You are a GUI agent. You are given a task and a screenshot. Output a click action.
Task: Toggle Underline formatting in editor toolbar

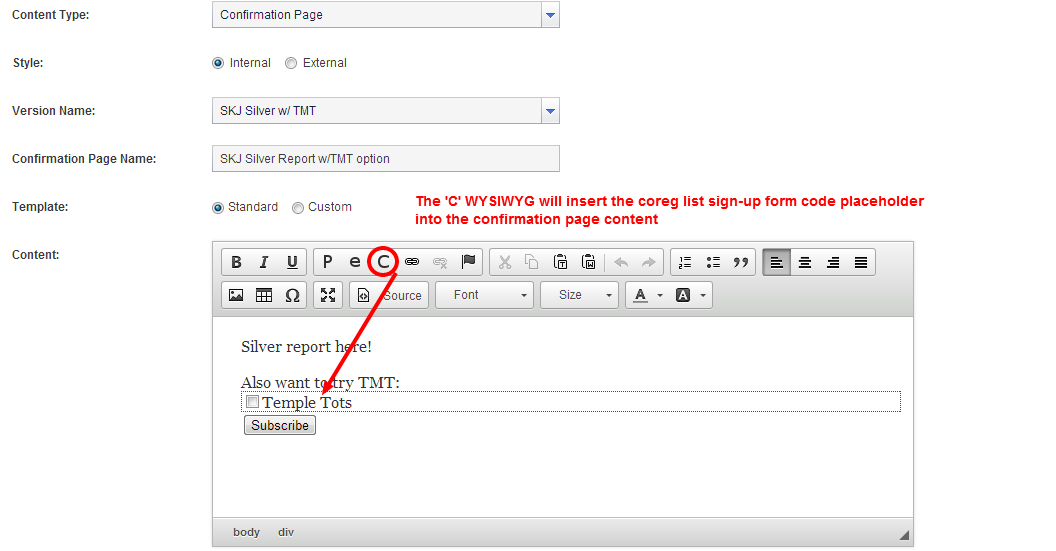coord(292,262)
